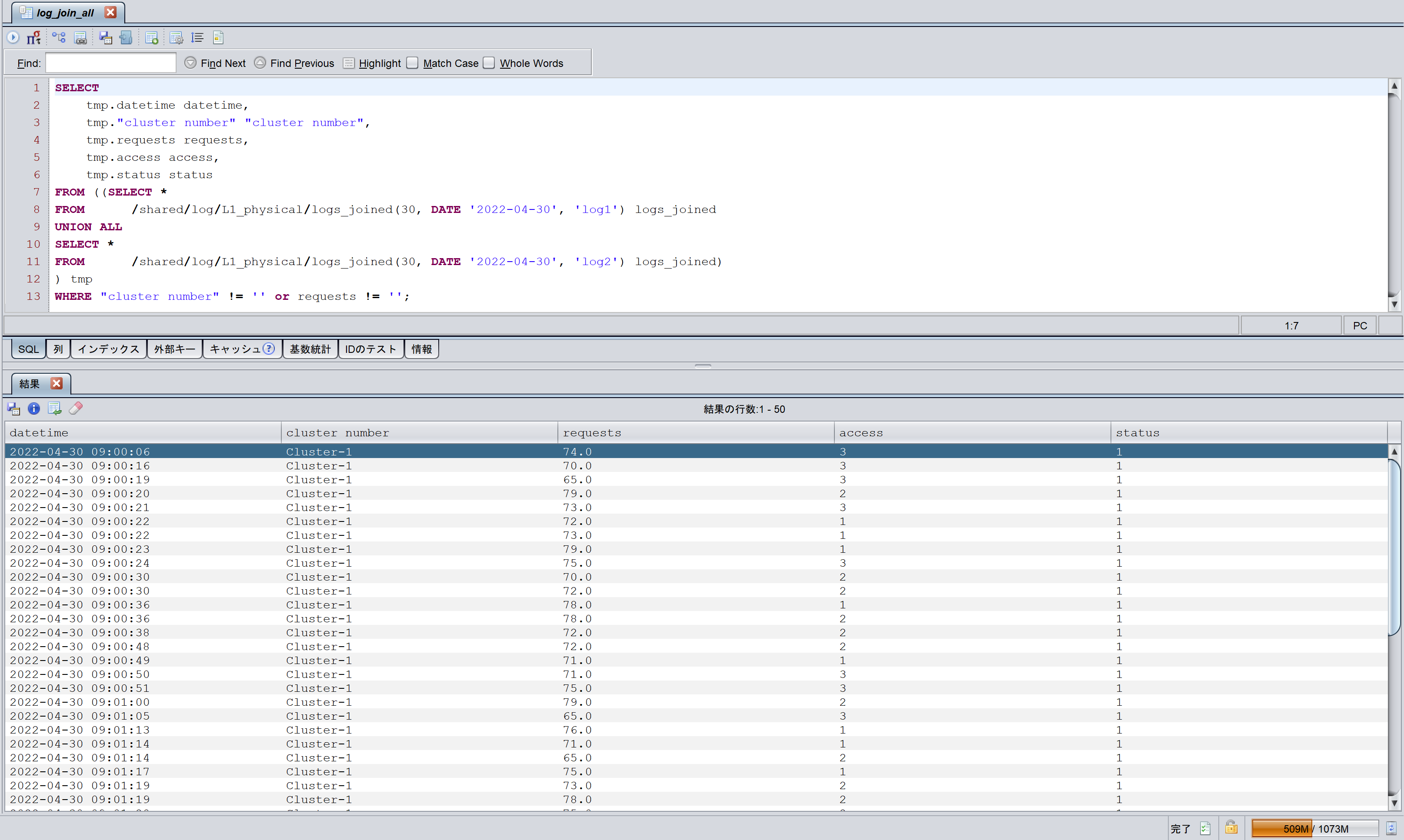Click the PC line-ending indicator
1404x840 pixels.
click(1360, 325)
